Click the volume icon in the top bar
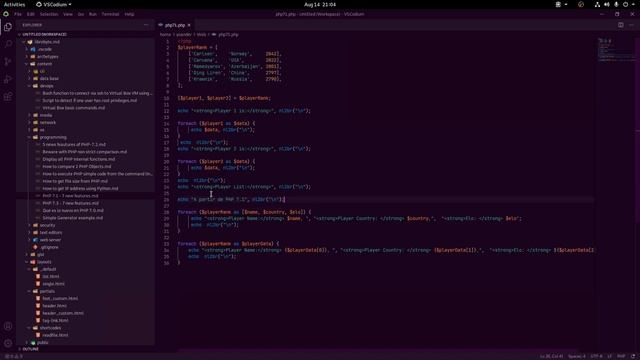 click(607, 4)
